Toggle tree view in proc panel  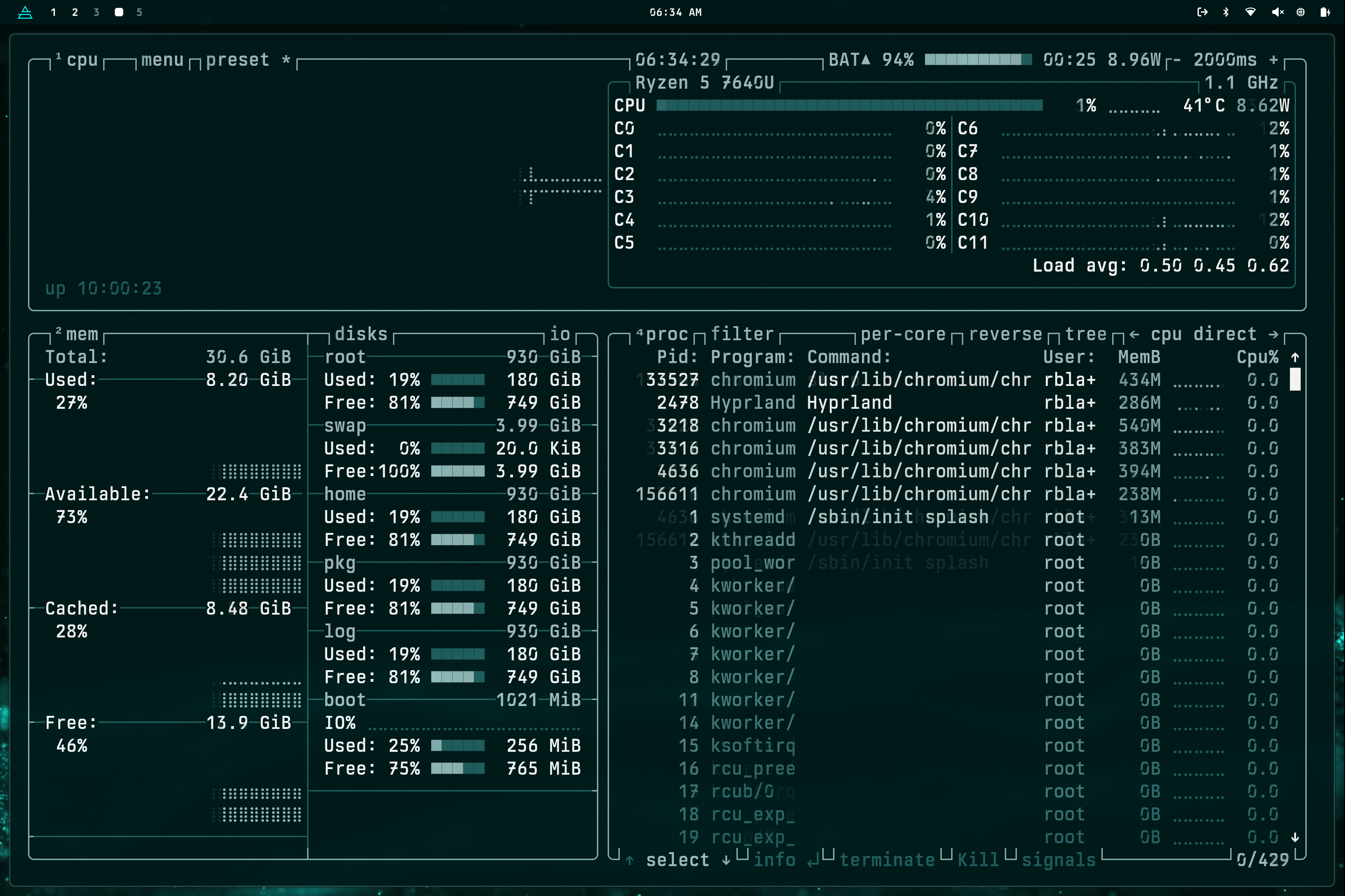pyautogui.click(x=1086, y=334)
